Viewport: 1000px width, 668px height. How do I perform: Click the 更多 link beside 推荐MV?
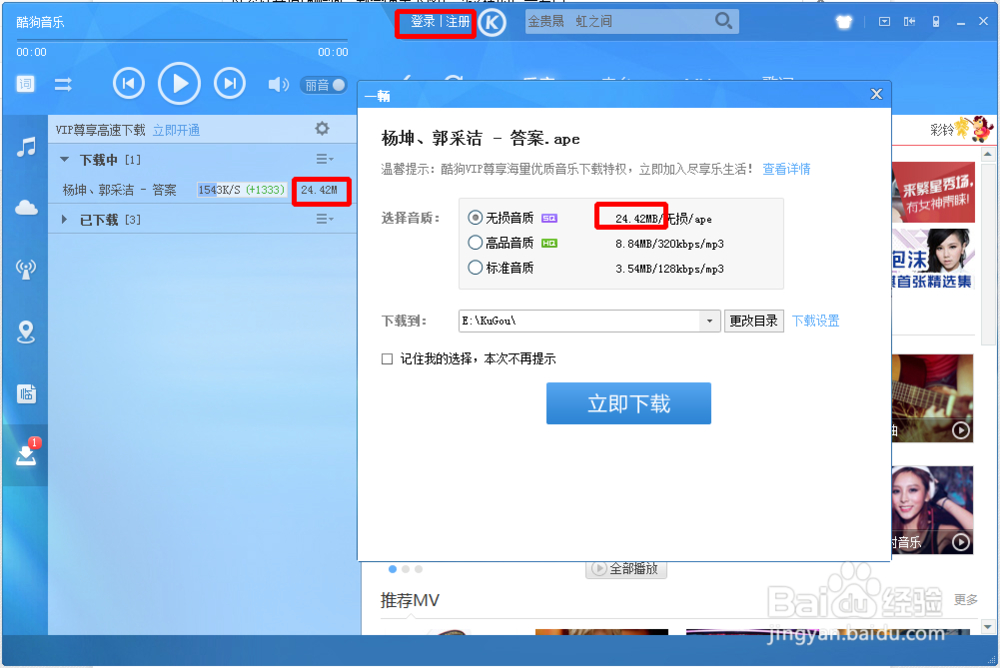(x=966, y=599)
